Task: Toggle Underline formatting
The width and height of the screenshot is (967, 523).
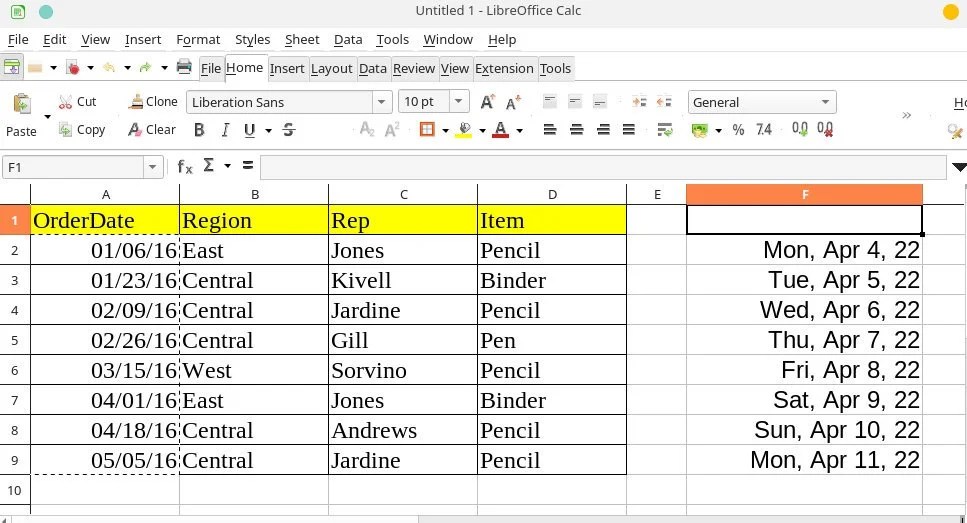Action: click(x=249, y=130)
